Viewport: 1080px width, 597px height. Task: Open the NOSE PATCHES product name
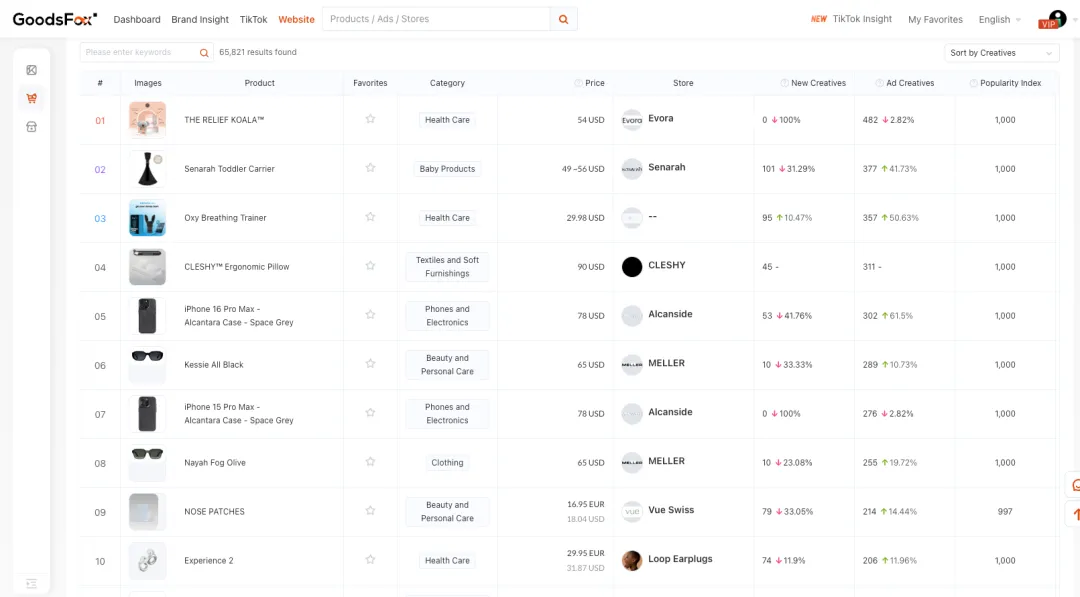[214, 512]
